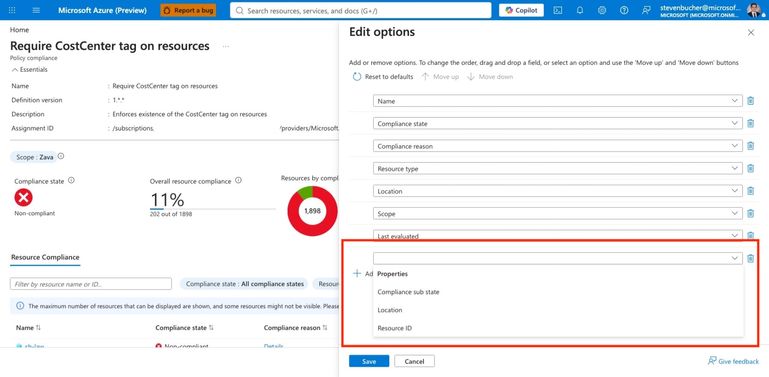
Task: Open the Resource type field dropdown
Action: 558,169
